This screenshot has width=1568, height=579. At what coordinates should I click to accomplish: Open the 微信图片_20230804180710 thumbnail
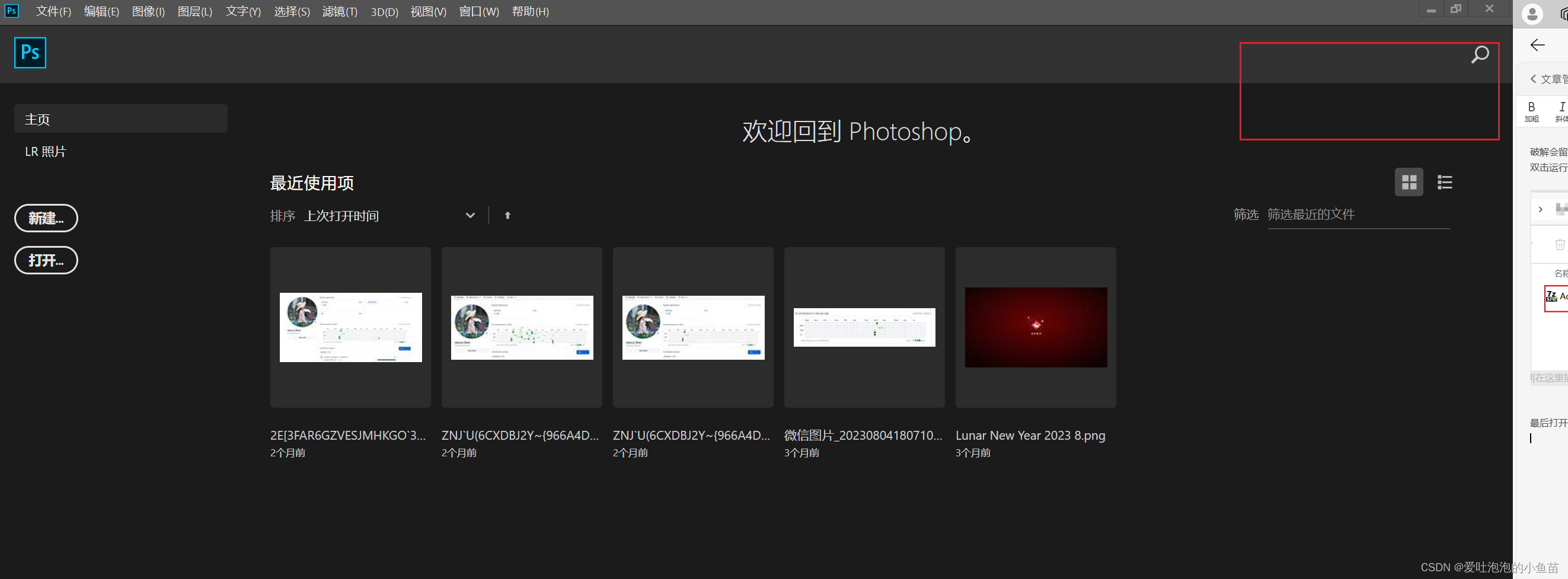(864, 327)
